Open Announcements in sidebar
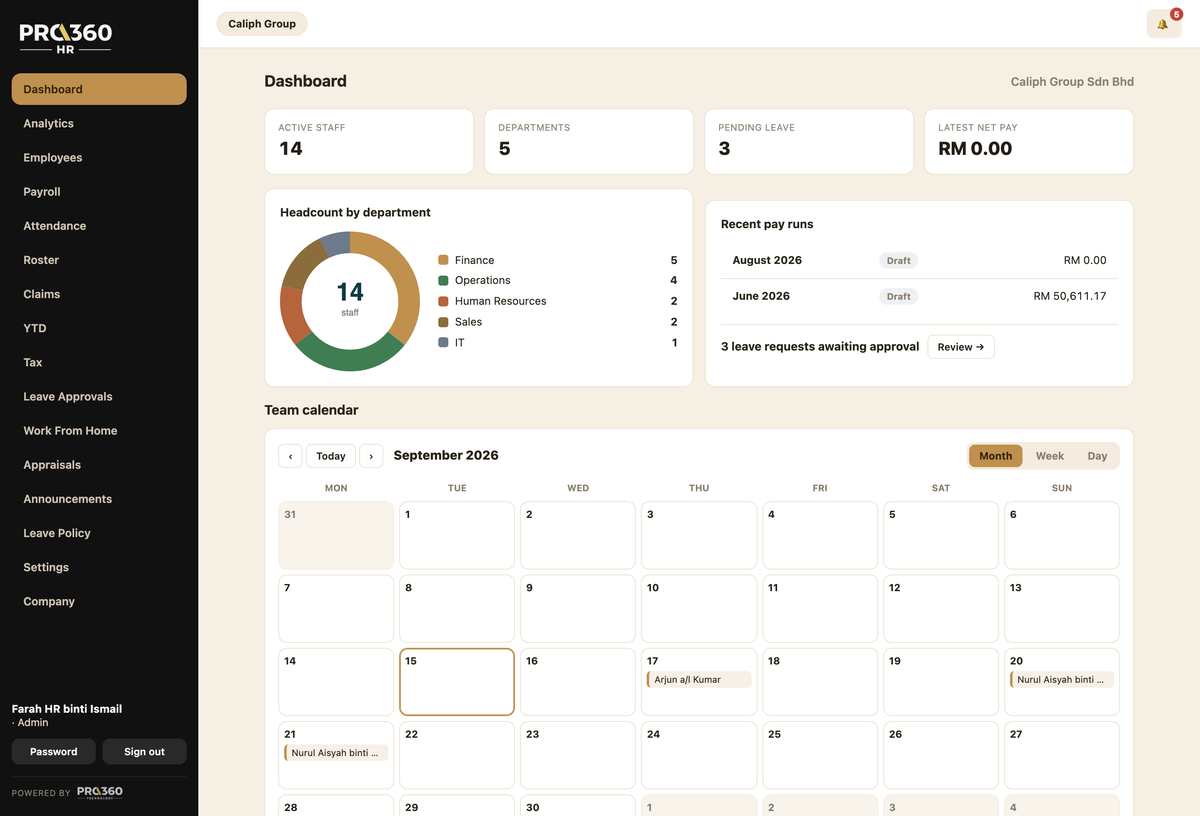 [x=99, y=499]
